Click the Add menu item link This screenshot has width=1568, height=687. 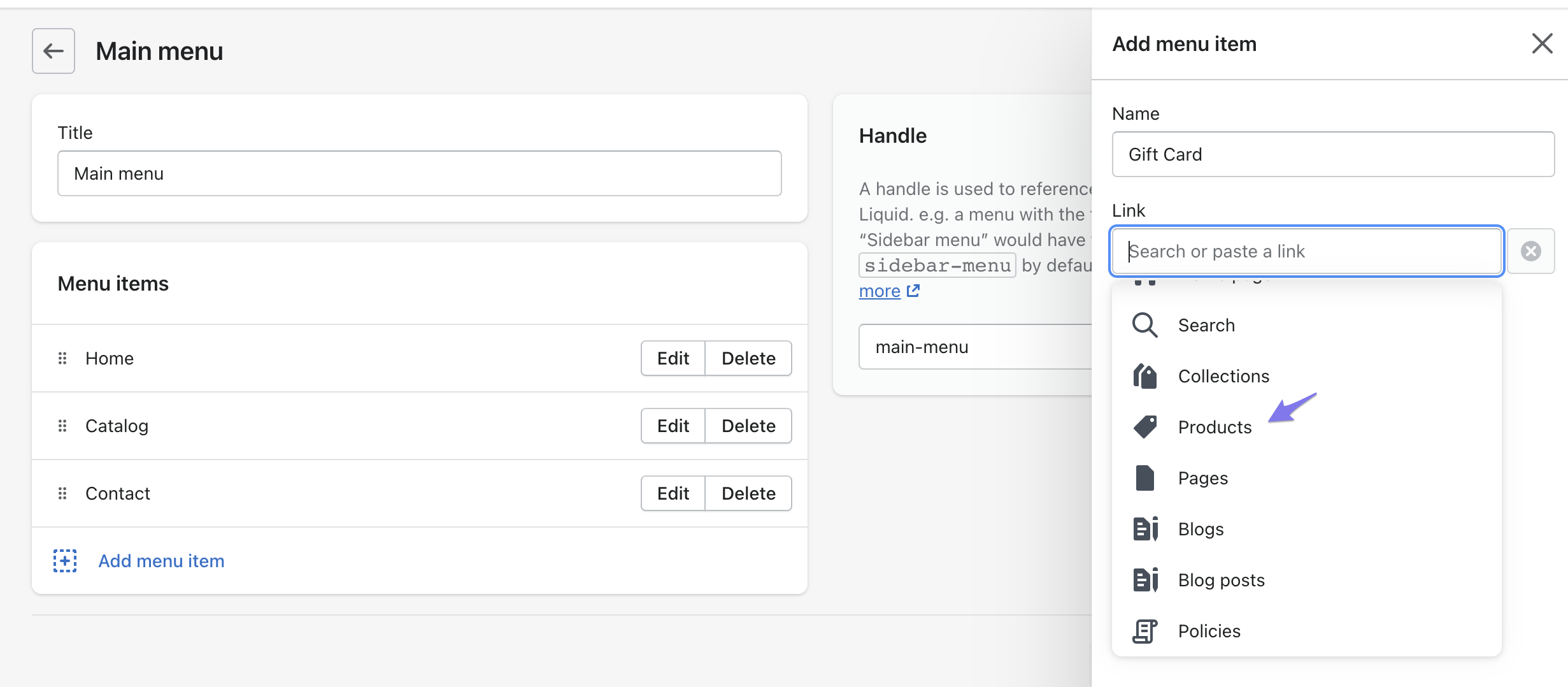(161, 561)
